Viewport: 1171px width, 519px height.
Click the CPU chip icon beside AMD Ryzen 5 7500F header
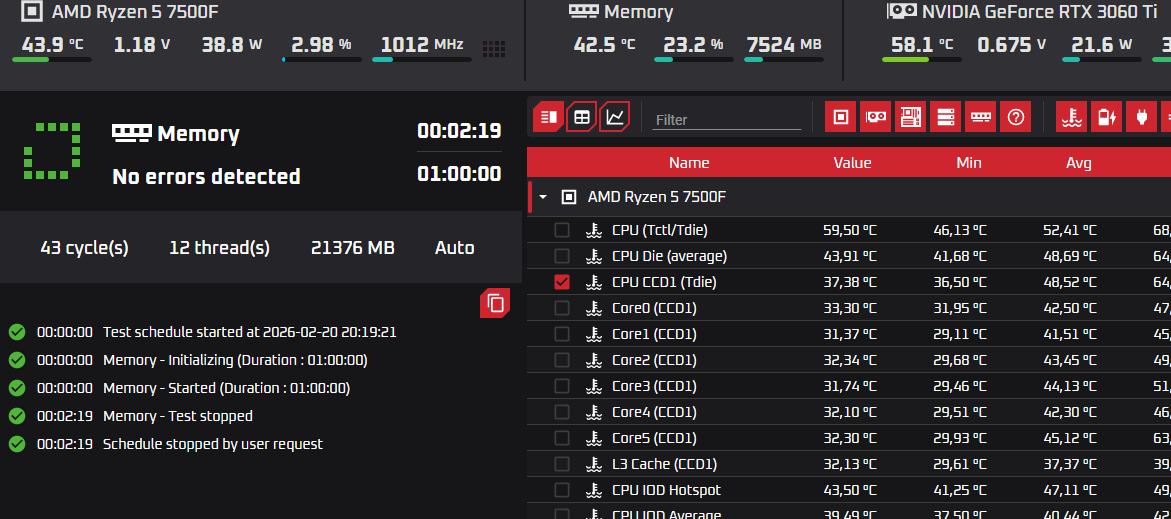click(x=32, y=11)
